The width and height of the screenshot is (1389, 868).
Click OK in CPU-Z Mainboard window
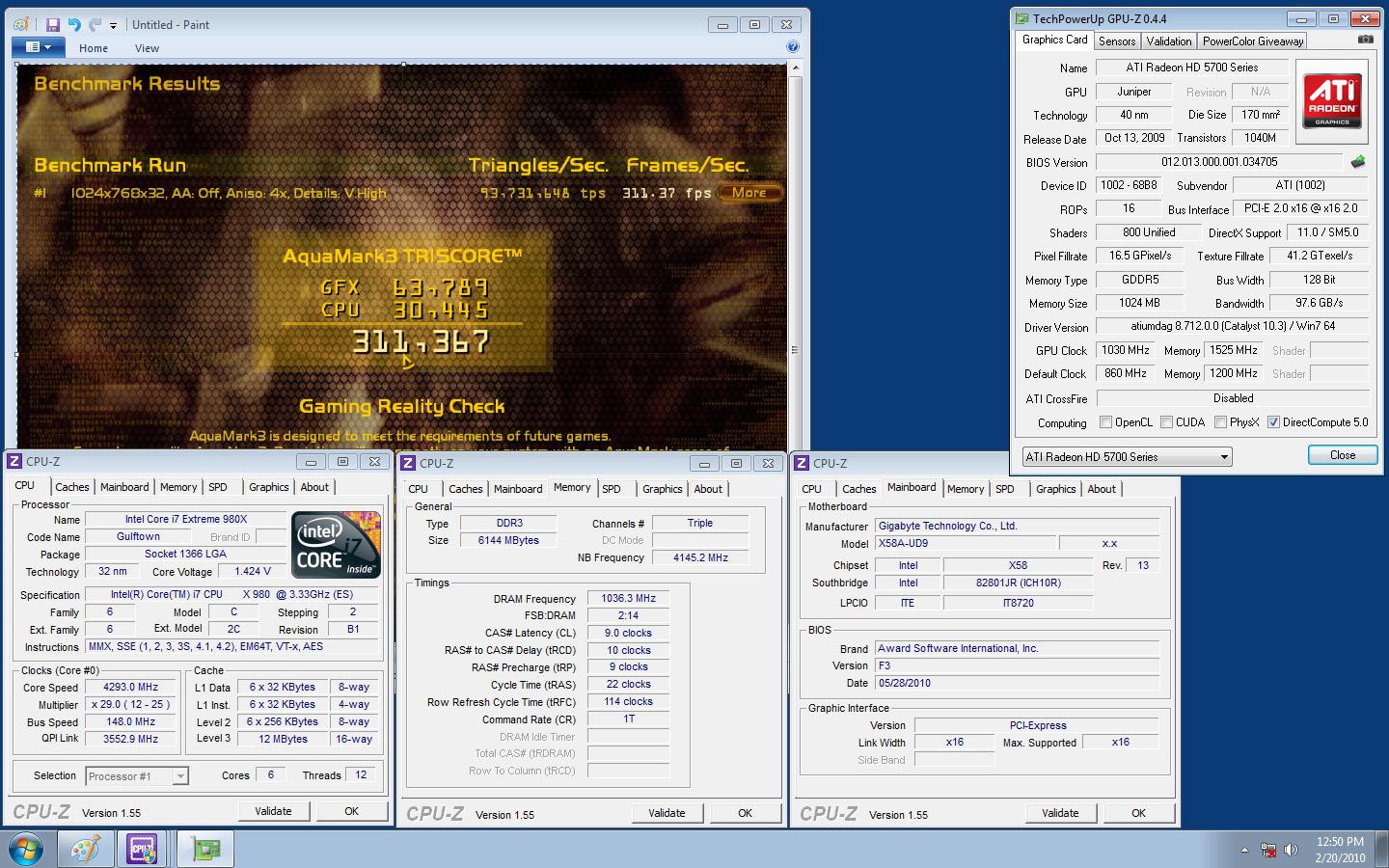pos(1138,813)
